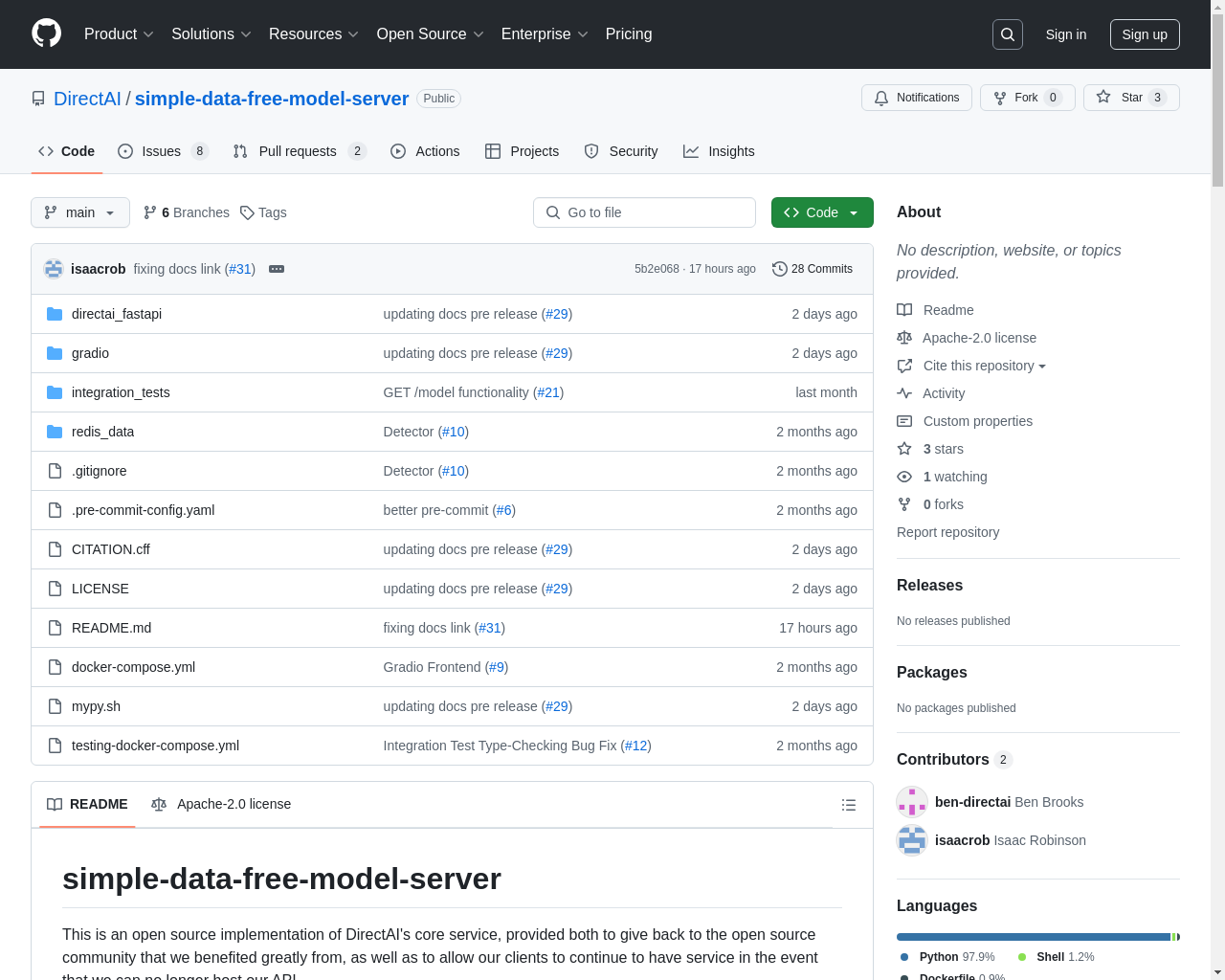Screen dimensions: 1225x980
Task: Open the Insights tab
Action: click(x=719, y=151)
